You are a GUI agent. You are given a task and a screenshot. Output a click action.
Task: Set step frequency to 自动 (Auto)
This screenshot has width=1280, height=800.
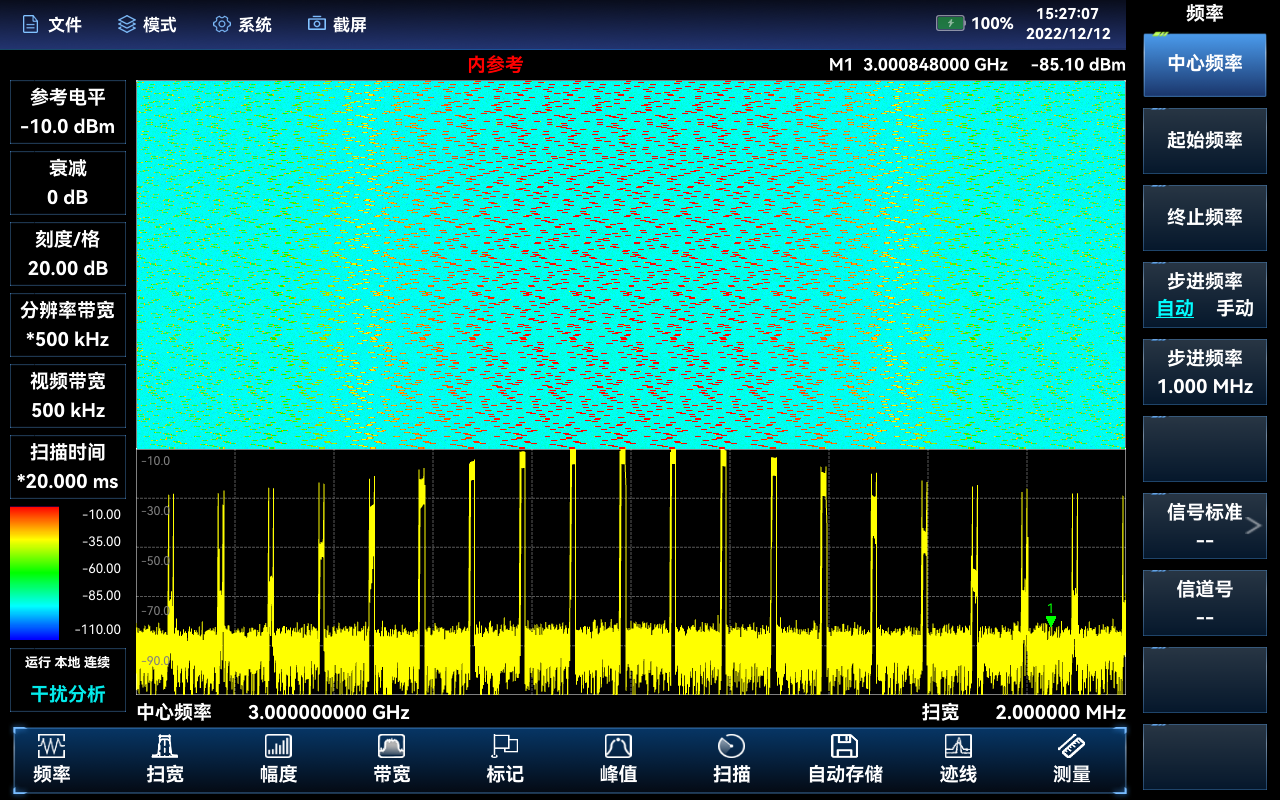coord(1175,309)
